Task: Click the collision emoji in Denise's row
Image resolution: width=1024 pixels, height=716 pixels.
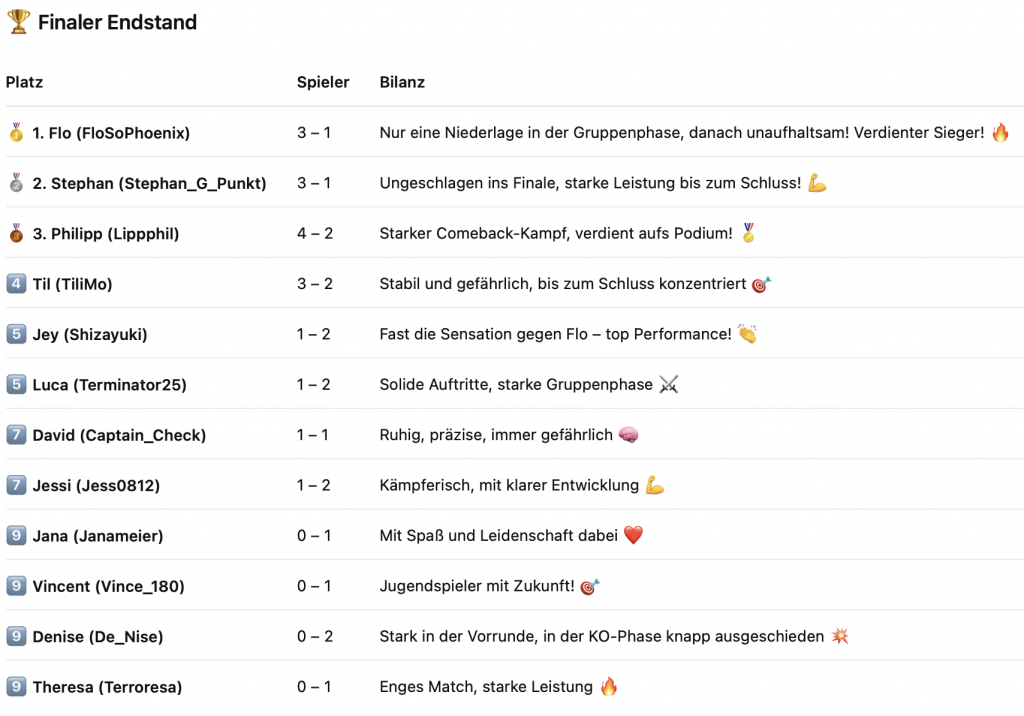Action: coord(840,636)
